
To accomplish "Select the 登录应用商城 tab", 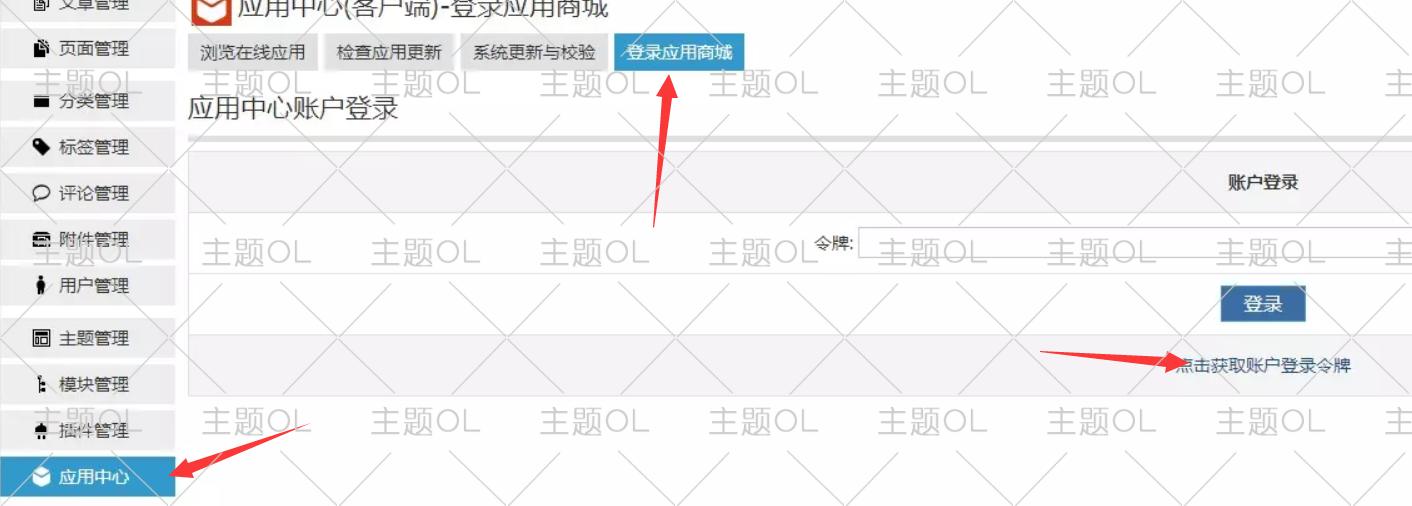I will click(x=679, y=52).
